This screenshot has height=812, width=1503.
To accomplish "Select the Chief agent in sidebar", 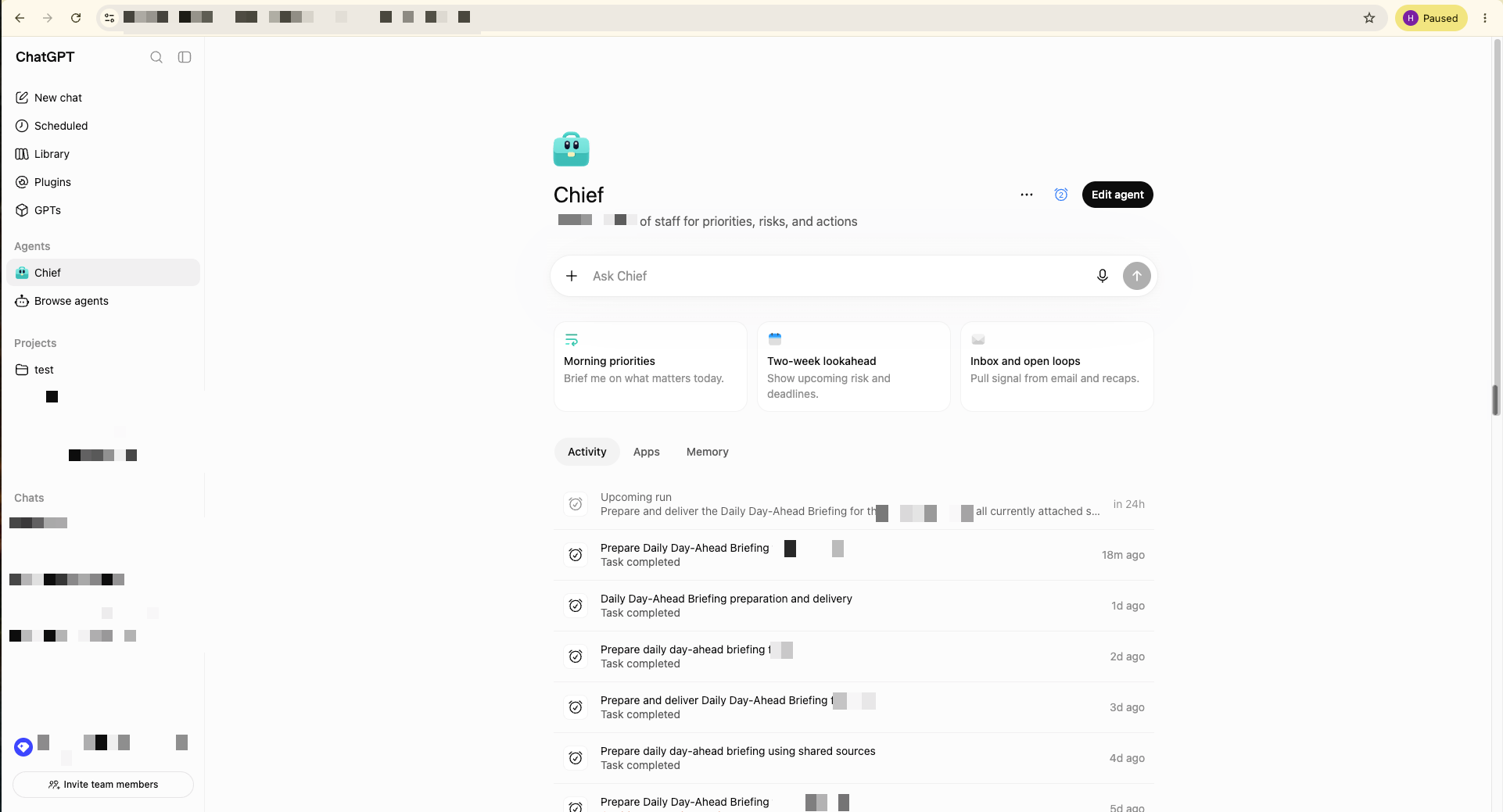I will [x=103, y=273].
